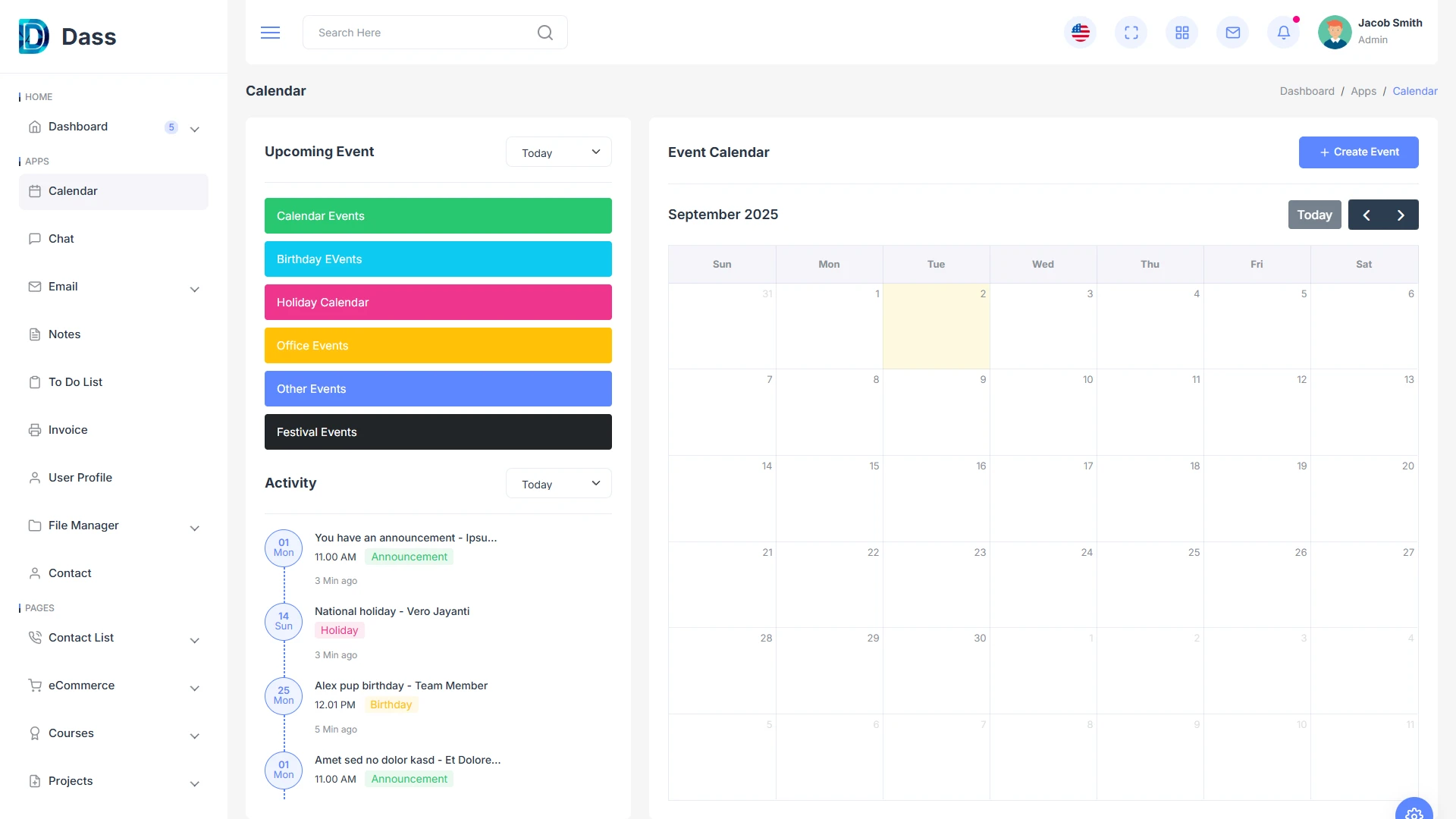Viewport: 1456px width, 819px height.
Task: Click the Calendar icon in sidebar
Action: 35,191
